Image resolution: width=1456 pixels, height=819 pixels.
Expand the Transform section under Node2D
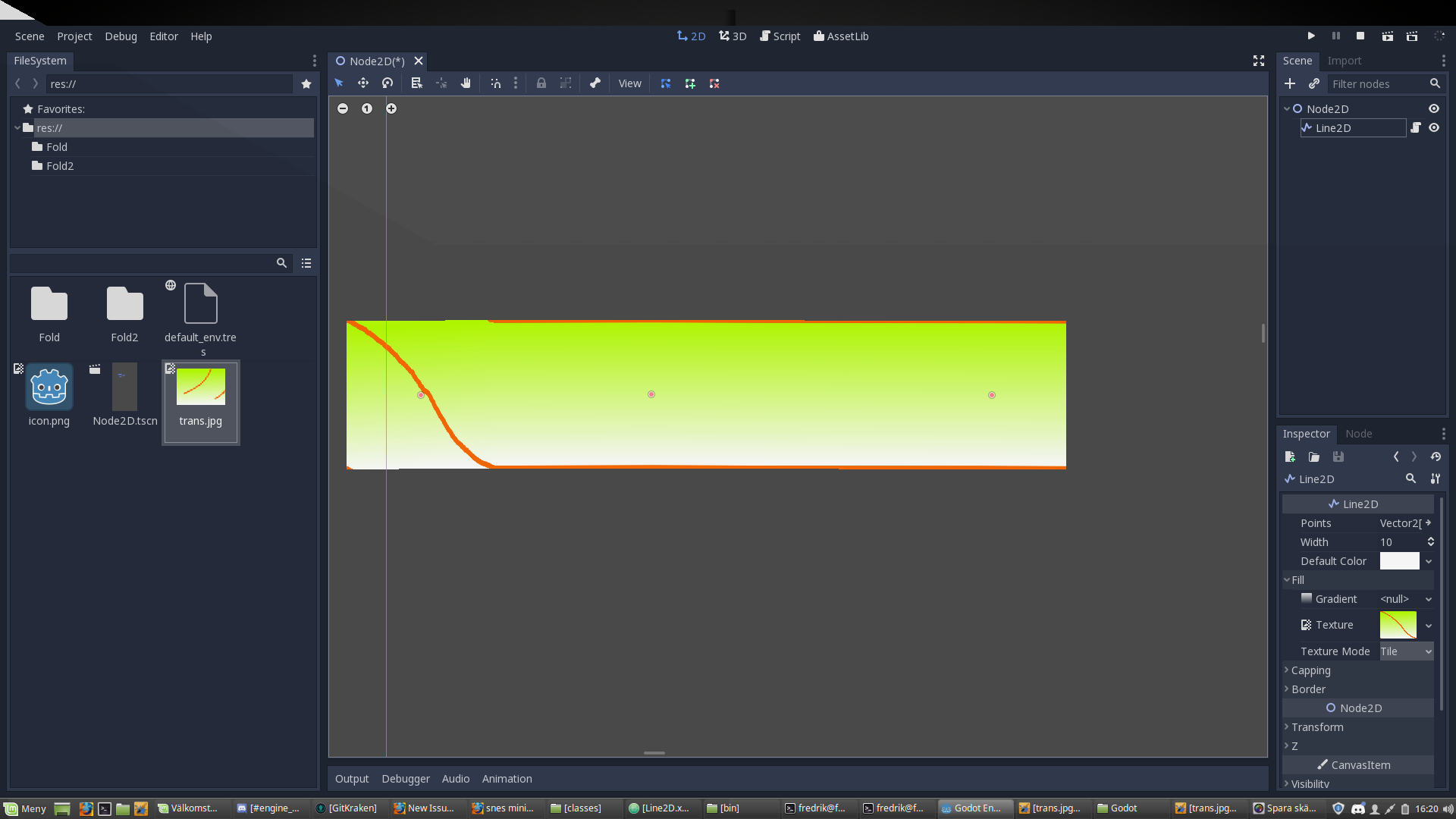pyautogui.click(x=1319, y=727)
